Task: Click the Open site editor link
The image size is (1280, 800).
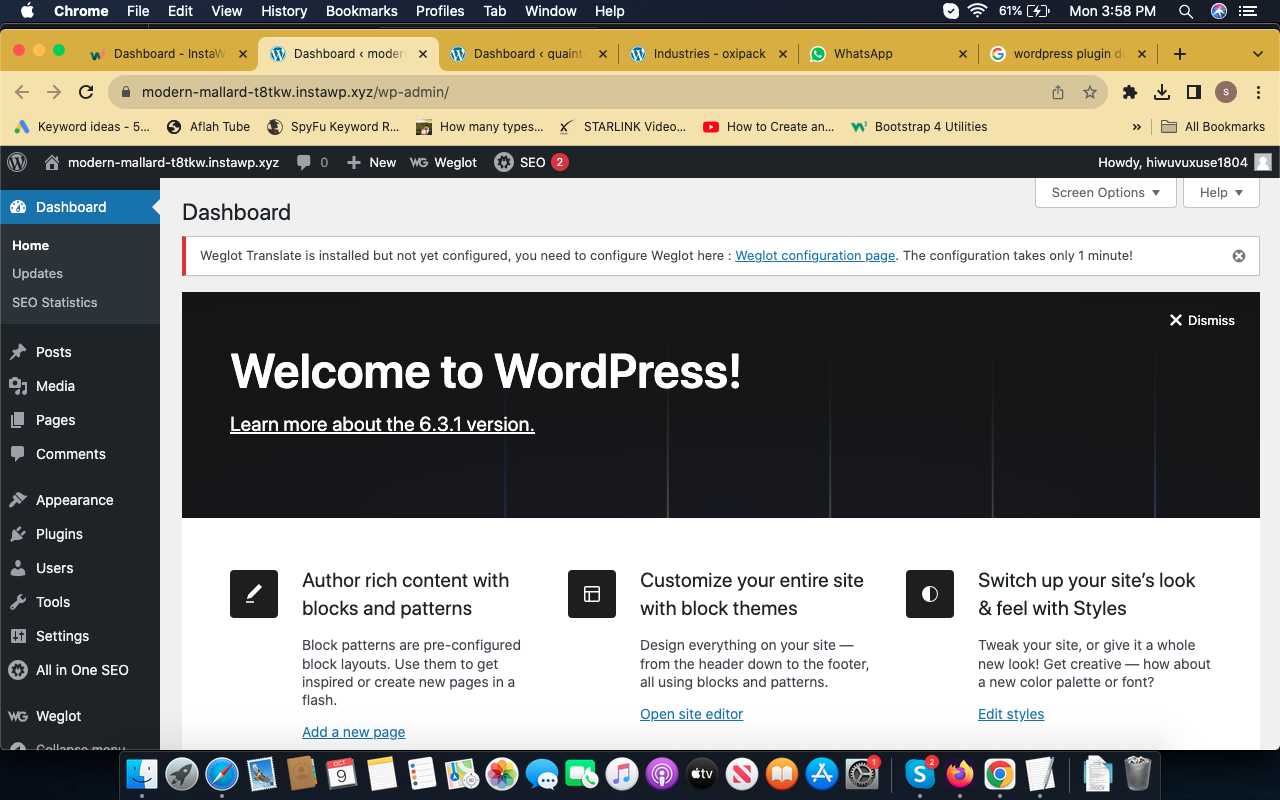Action: click(691, 714)
